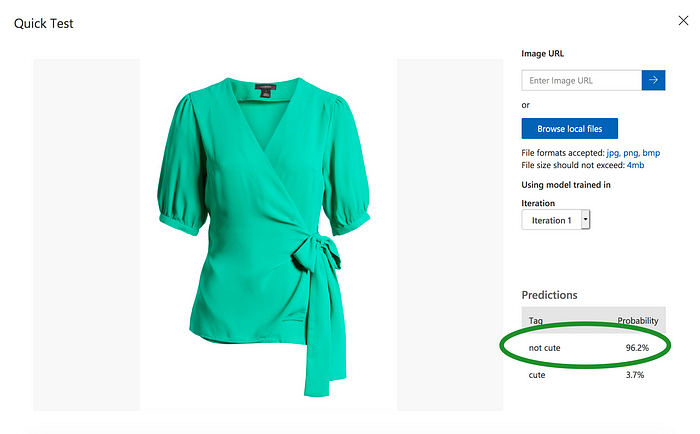Click the Tag column header
This screenshot has width=700, height=434.
(x=536, y=321)
